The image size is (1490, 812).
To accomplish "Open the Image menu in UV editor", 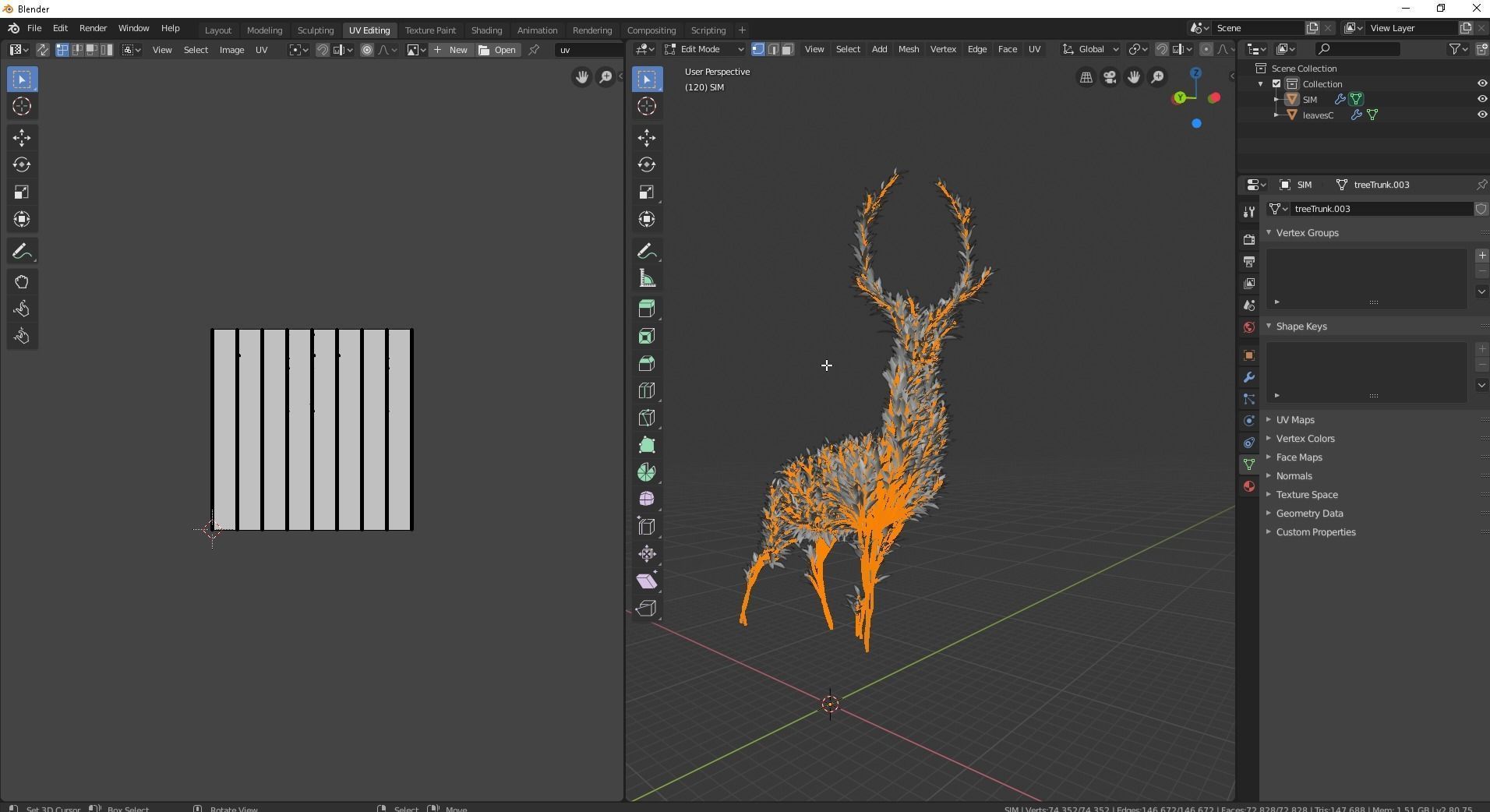I will [231, 50].
